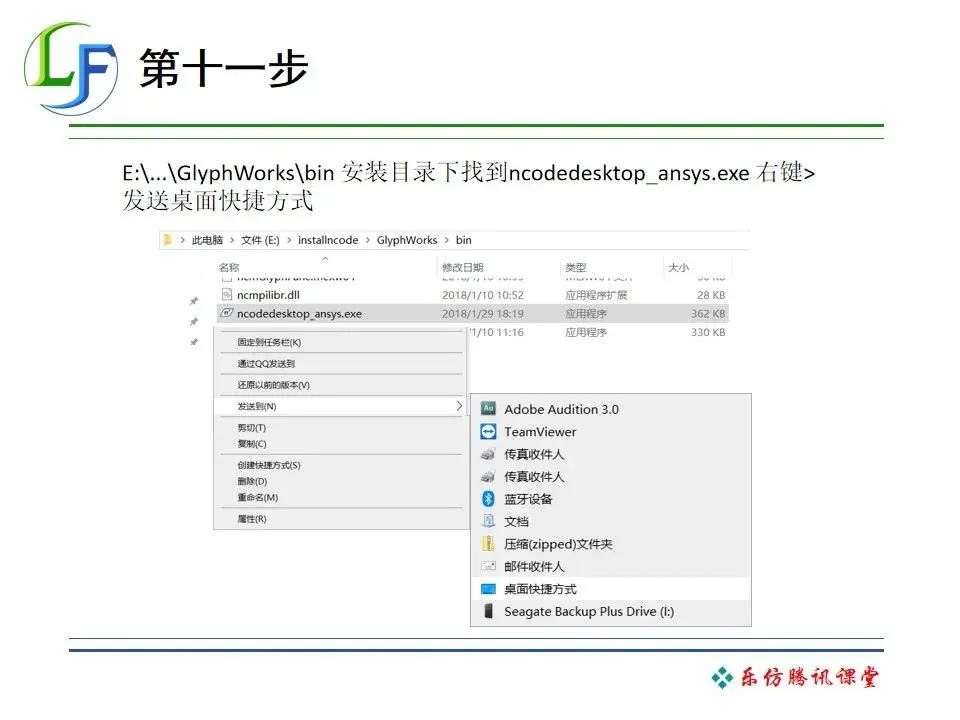Sort by 大小 column header

(678, 268)
